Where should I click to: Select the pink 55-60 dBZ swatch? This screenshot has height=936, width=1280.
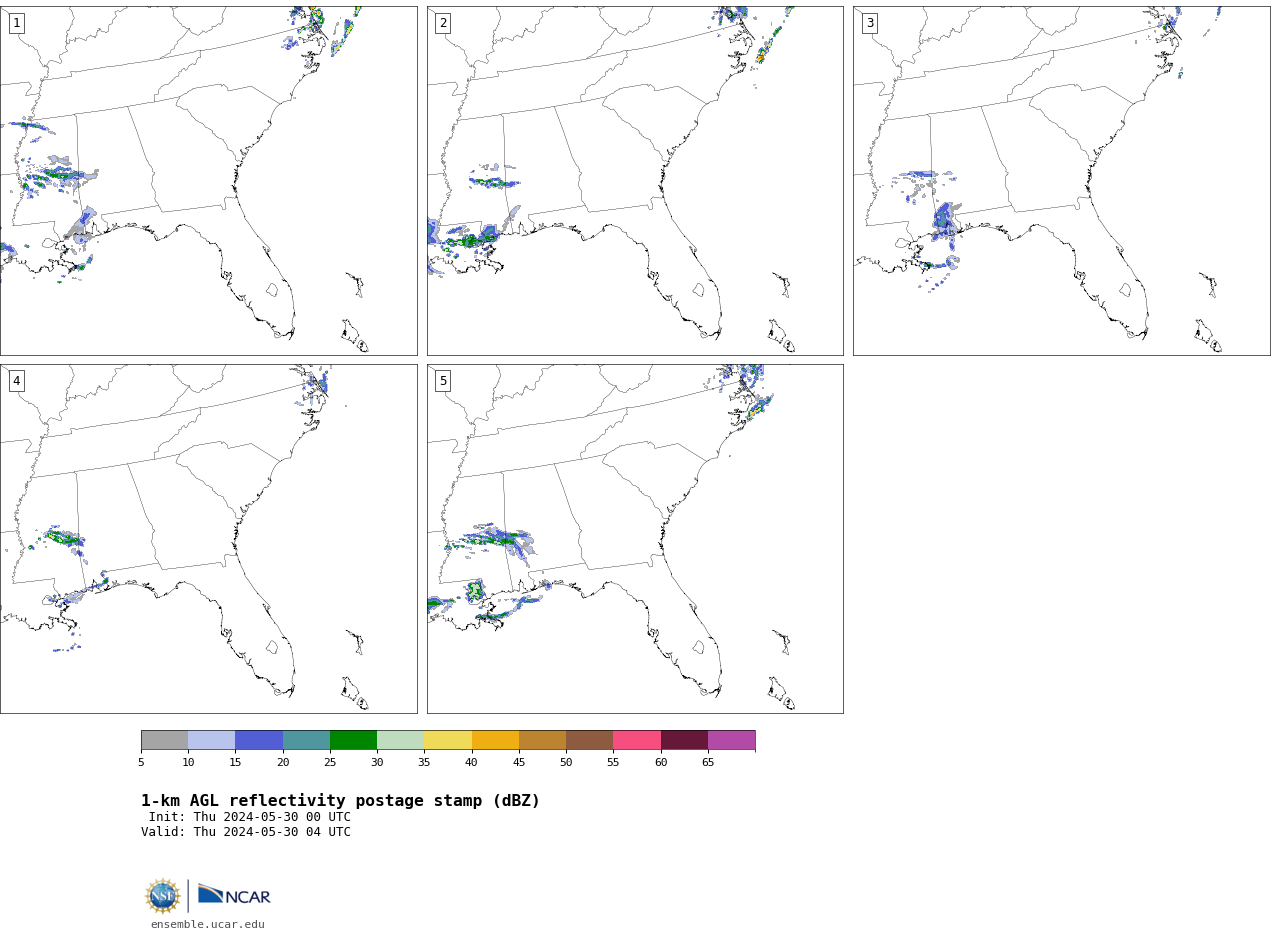pos(637,740)
